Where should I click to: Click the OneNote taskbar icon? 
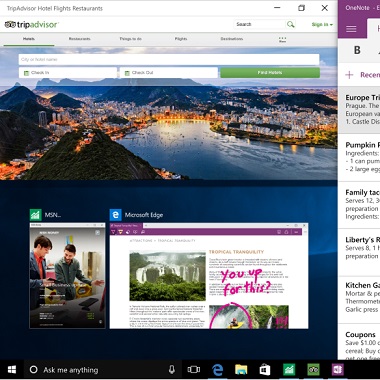point(337,370)
